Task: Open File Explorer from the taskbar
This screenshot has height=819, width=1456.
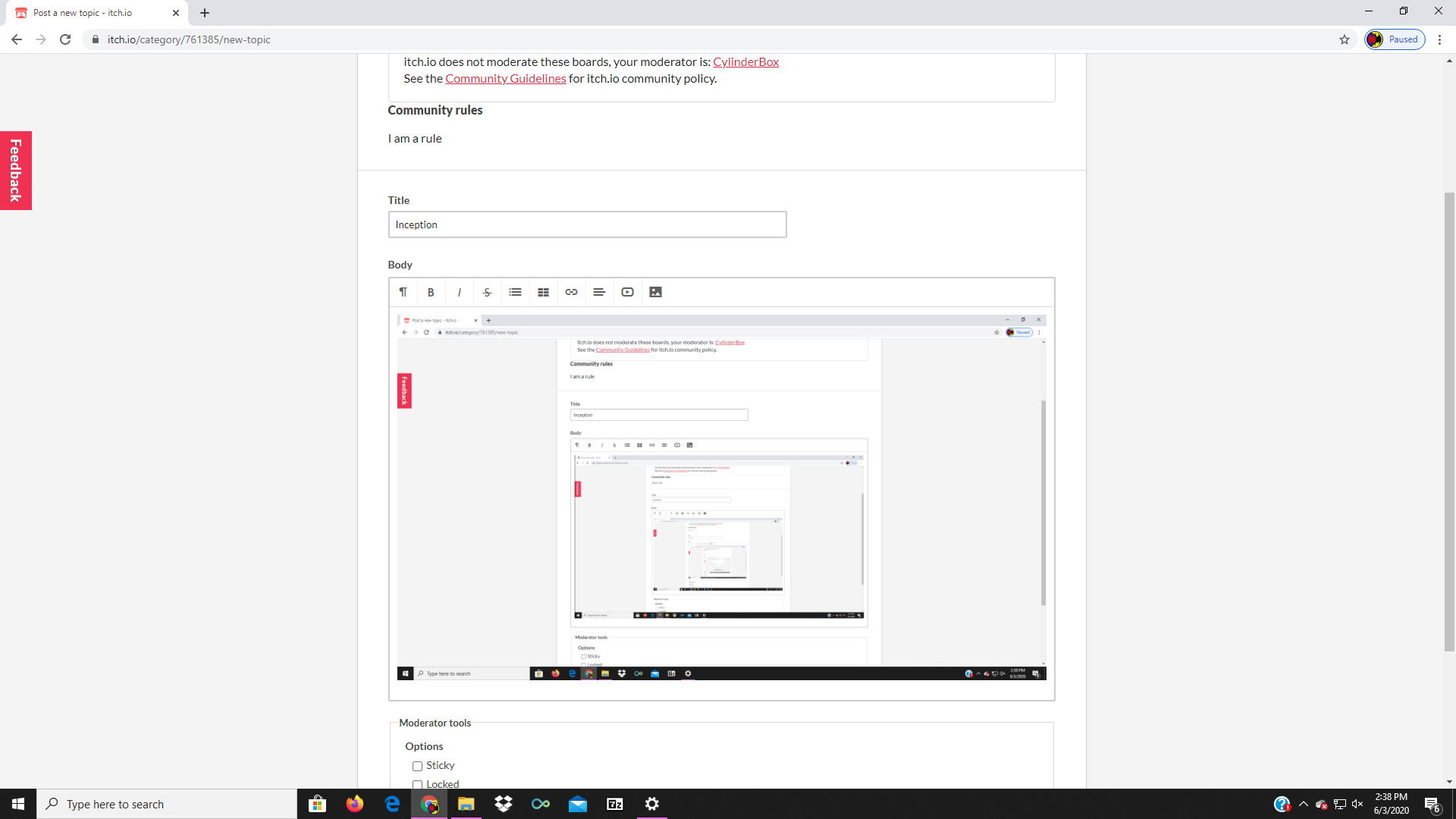Action: click(466, 804)
